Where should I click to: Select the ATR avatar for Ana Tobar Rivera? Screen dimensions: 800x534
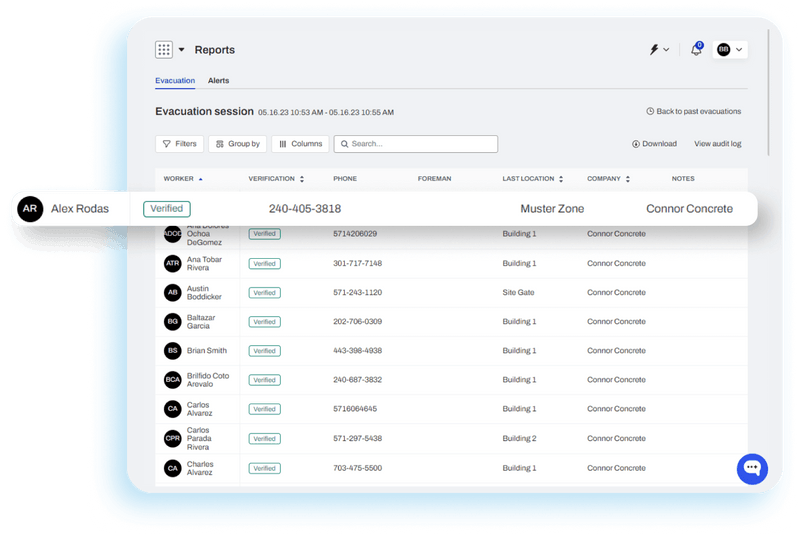pos(172,263)
